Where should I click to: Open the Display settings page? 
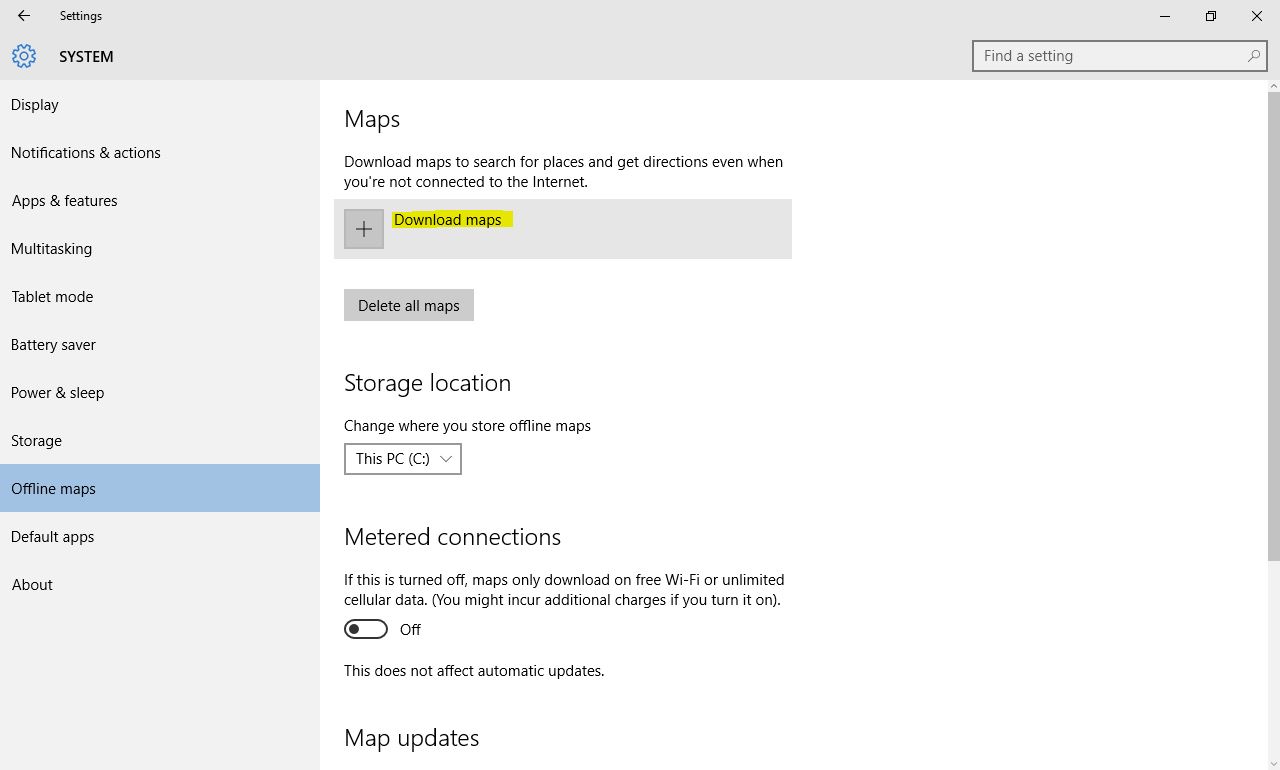point(34,104)
